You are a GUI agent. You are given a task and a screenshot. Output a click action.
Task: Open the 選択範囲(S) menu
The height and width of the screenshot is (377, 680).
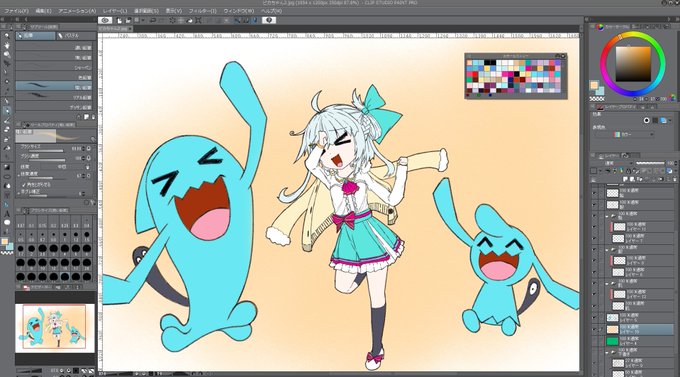click(146, 10)
